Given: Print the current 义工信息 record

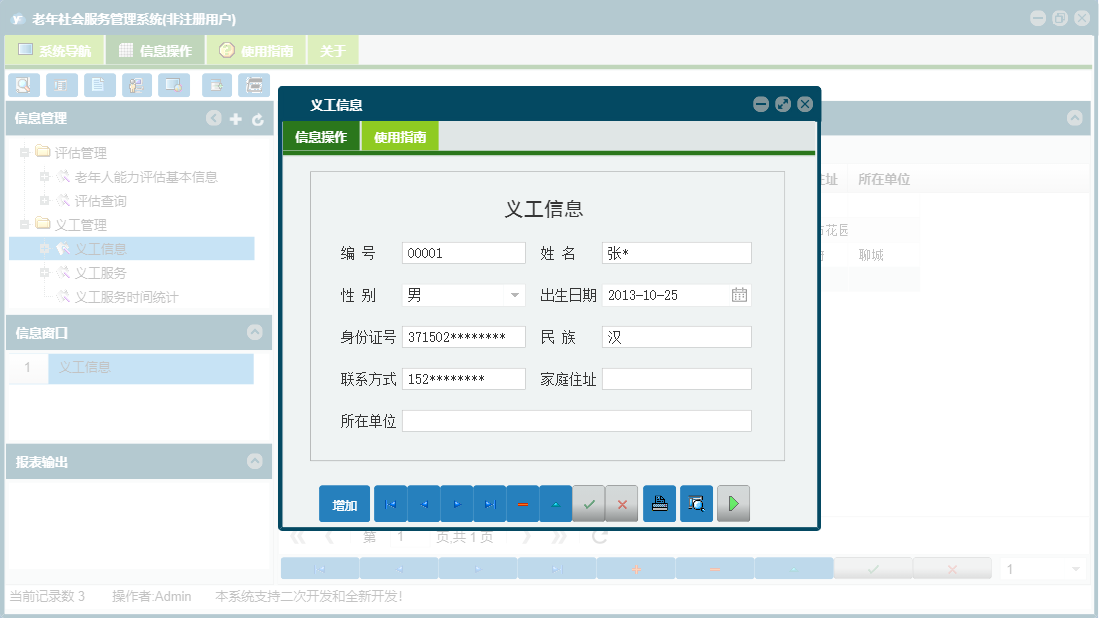Looking at the screenshot, I should tap(659, 503).
